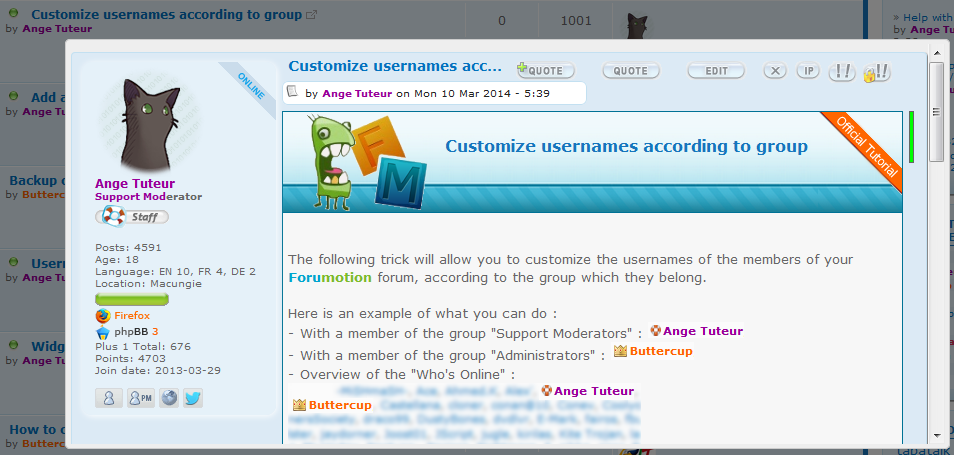Click views count 1001 in background row
Image resolution: width=954 pixels, height=455 pixels.
576,21
